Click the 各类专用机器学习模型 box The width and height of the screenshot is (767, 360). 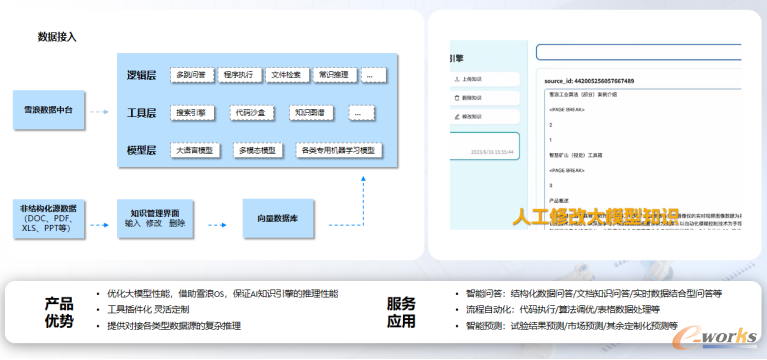click(338, 151)
